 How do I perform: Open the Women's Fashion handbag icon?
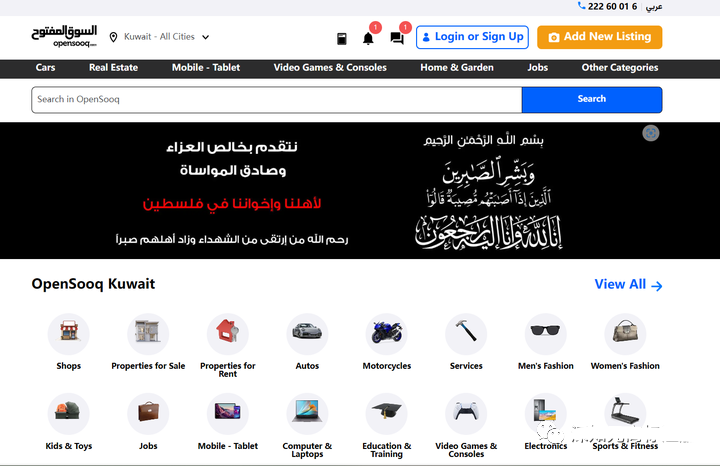[625, 334]
